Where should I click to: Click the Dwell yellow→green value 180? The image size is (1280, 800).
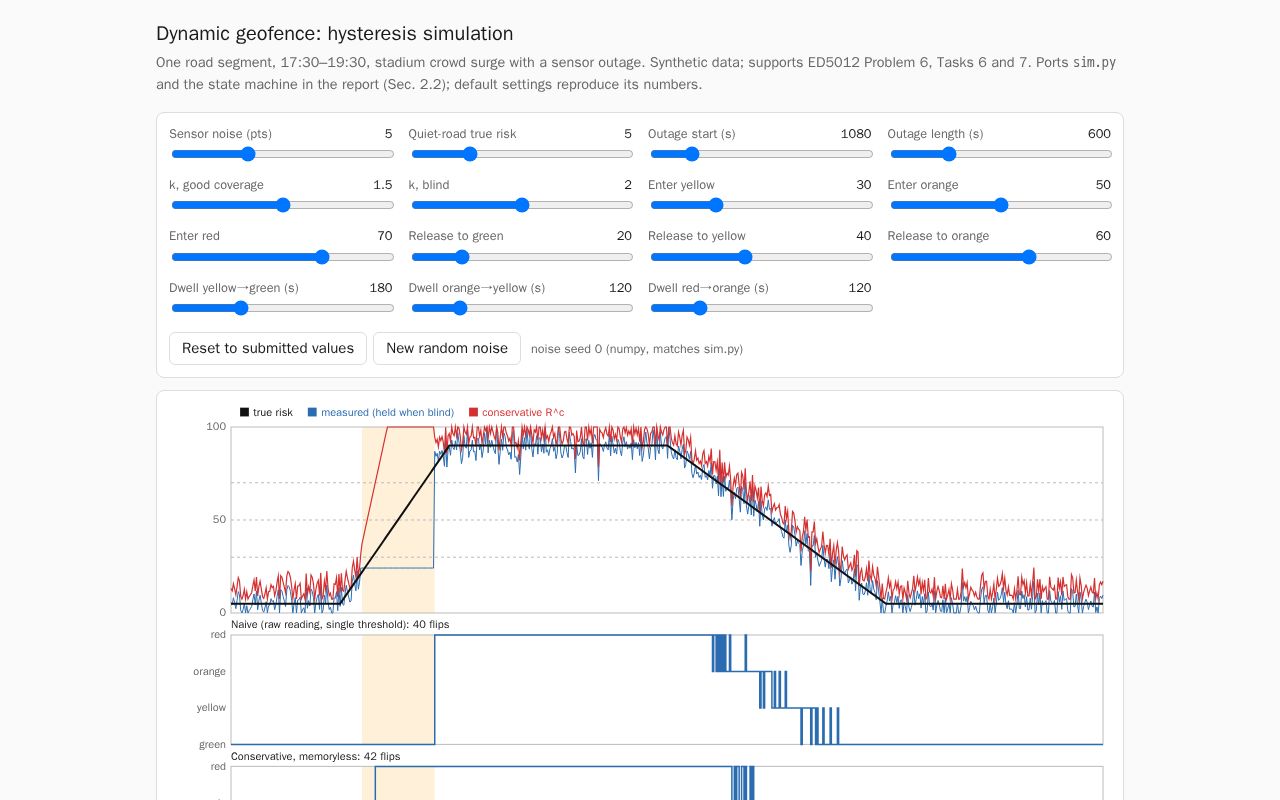point(381,288)
